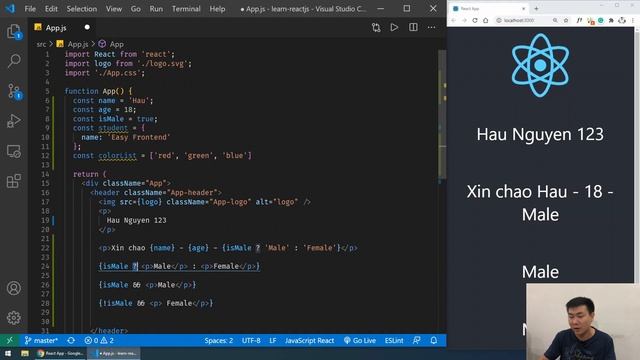This screenshot has height=360, width=640.
Task: Switch git branch via master* in status bar
Action: (x=41, y=340)
